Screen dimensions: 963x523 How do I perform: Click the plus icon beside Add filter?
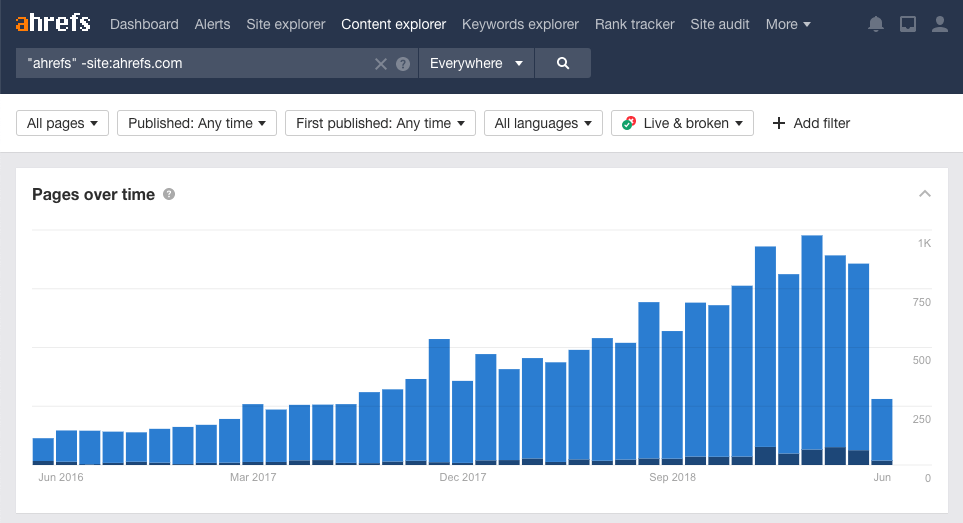tap(779, 123)
